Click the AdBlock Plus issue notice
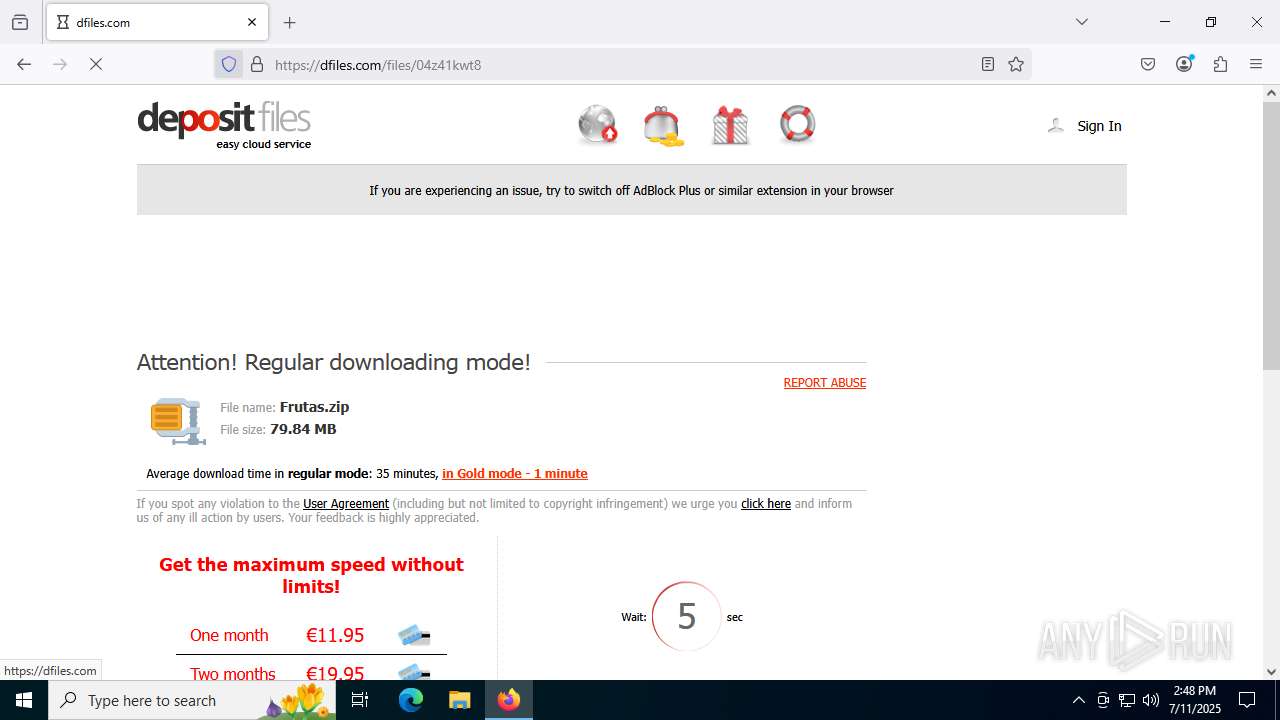 [632, 190]
